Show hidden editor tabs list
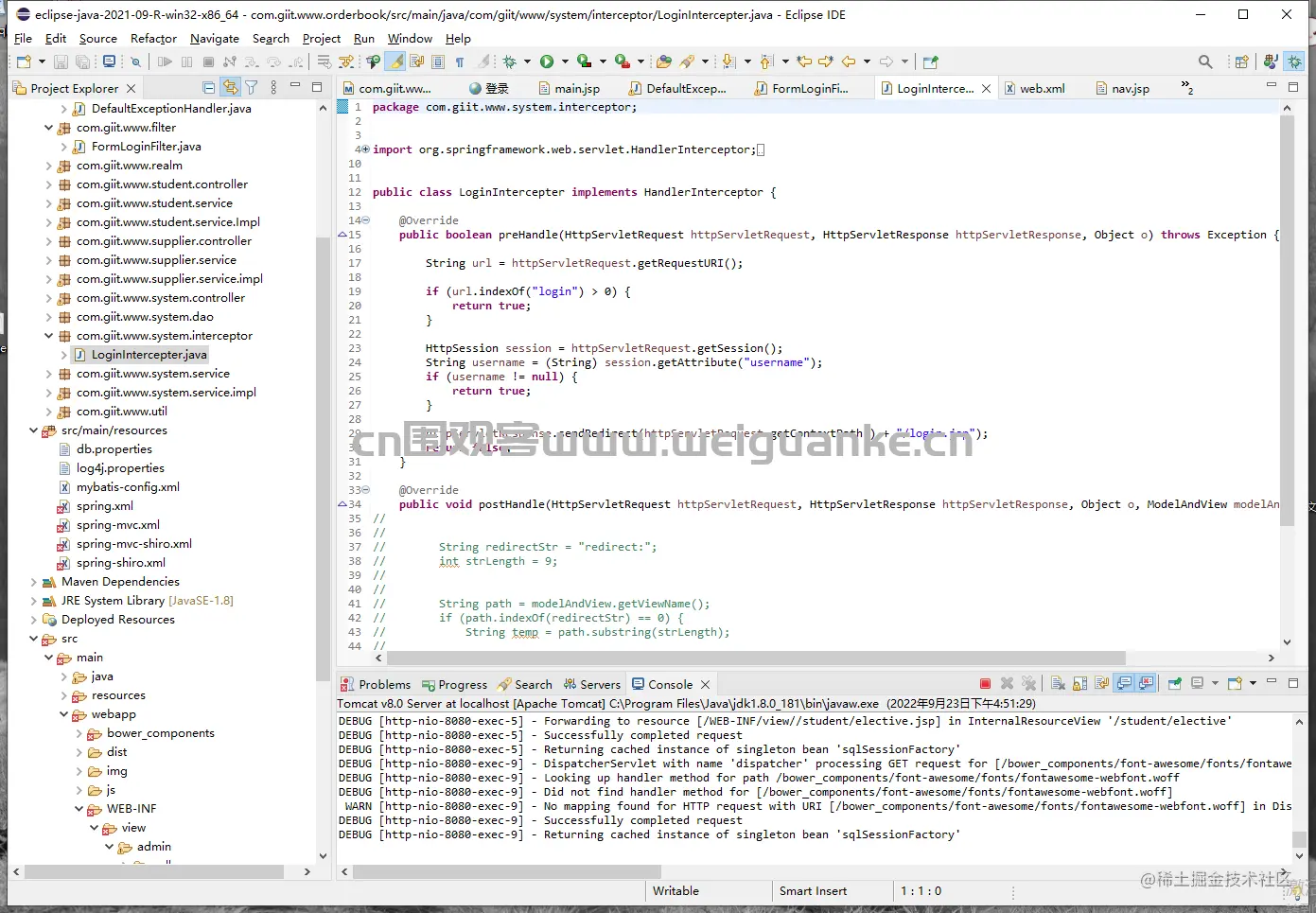 (x=1187, y=88)
